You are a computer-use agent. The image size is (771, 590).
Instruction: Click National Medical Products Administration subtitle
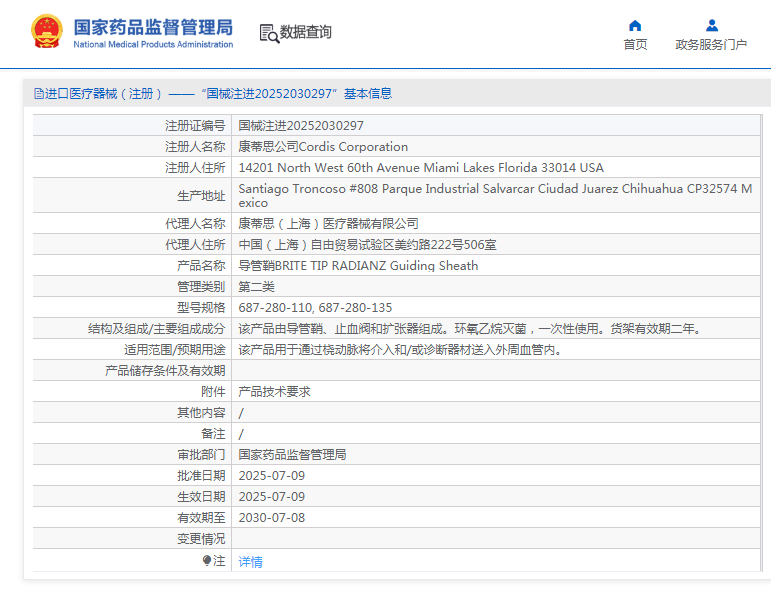pyautogui.click(x=153, y=44)
